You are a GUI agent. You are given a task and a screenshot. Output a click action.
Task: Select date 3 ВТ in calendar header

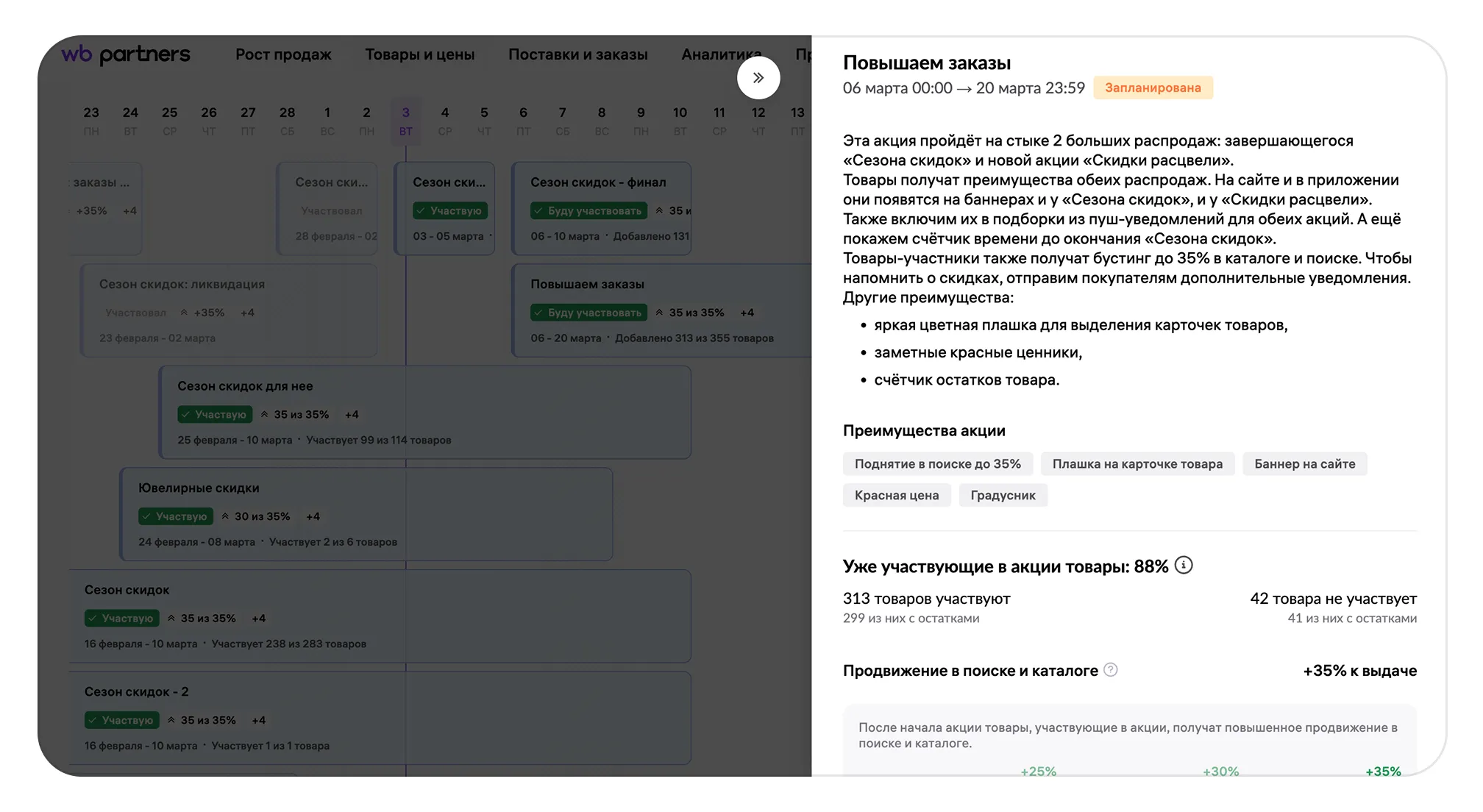click(405, 121)
